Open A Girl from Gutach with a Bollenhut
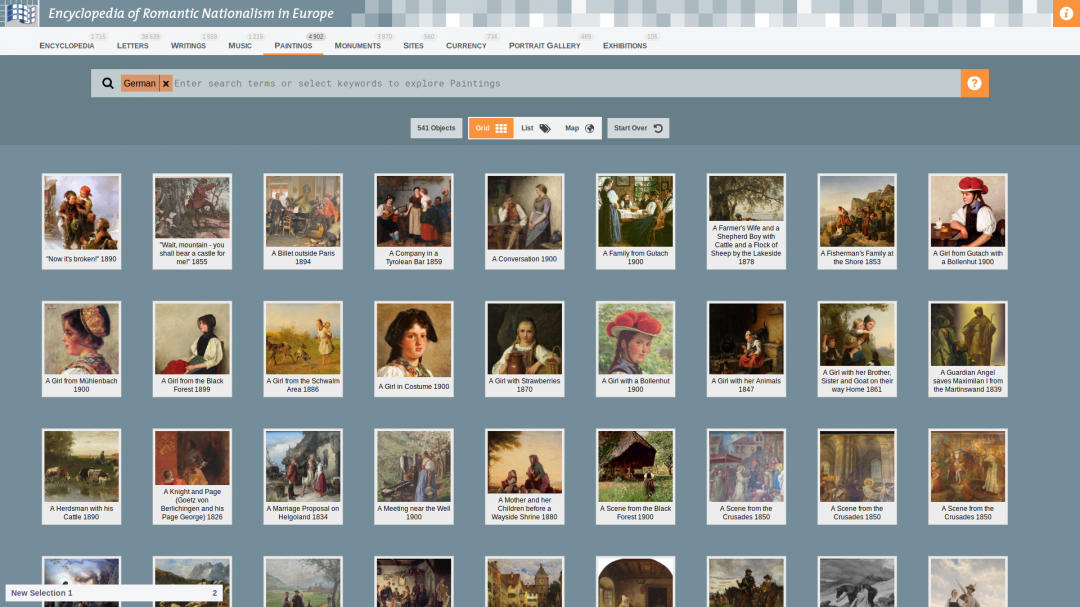 tap(968, 221)
